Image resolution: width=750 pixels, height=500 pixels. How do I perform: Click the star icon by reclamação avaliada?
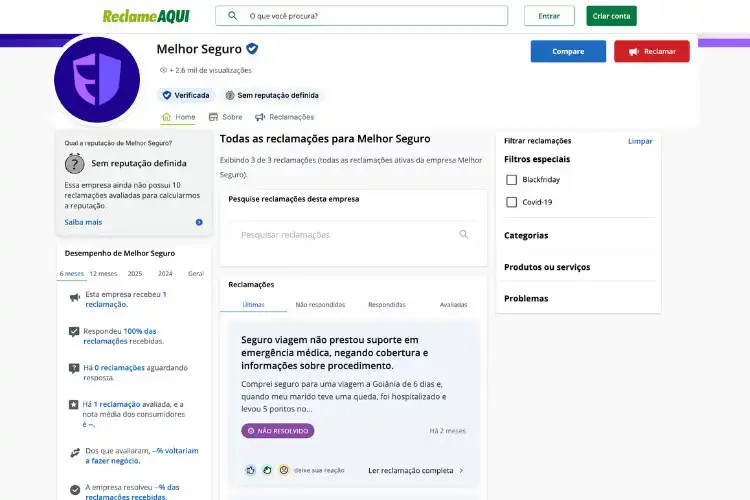(x=73, y=405)
